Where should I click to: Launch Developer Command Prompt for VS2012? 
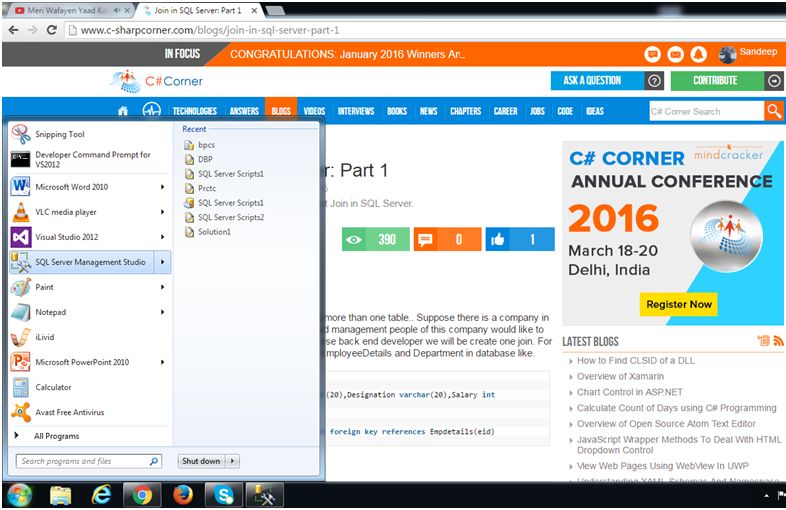(x=90, y=159)
